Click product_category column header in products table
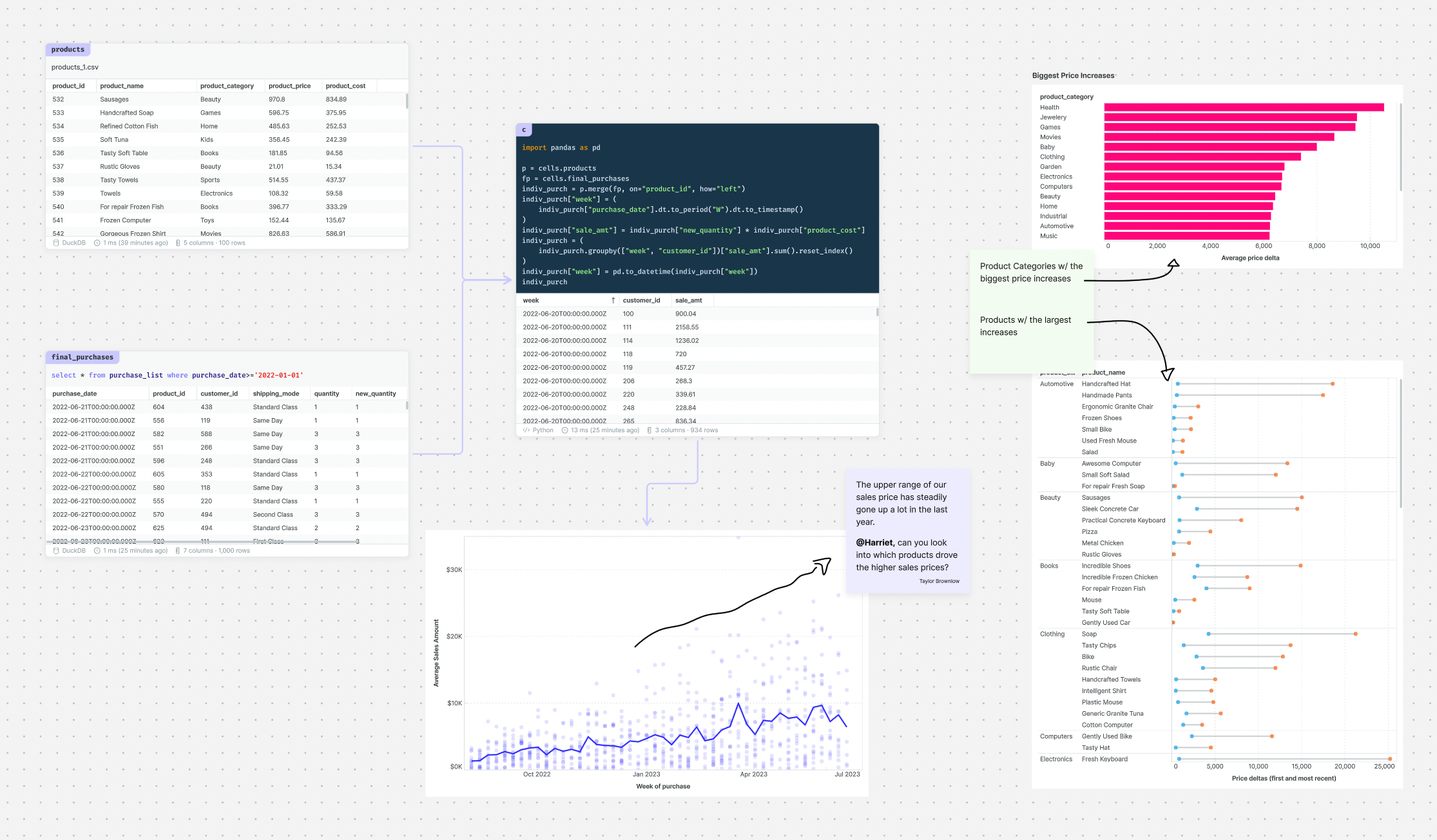The height and width of the screenshot is (840, 1437). (x=227, y=86)
